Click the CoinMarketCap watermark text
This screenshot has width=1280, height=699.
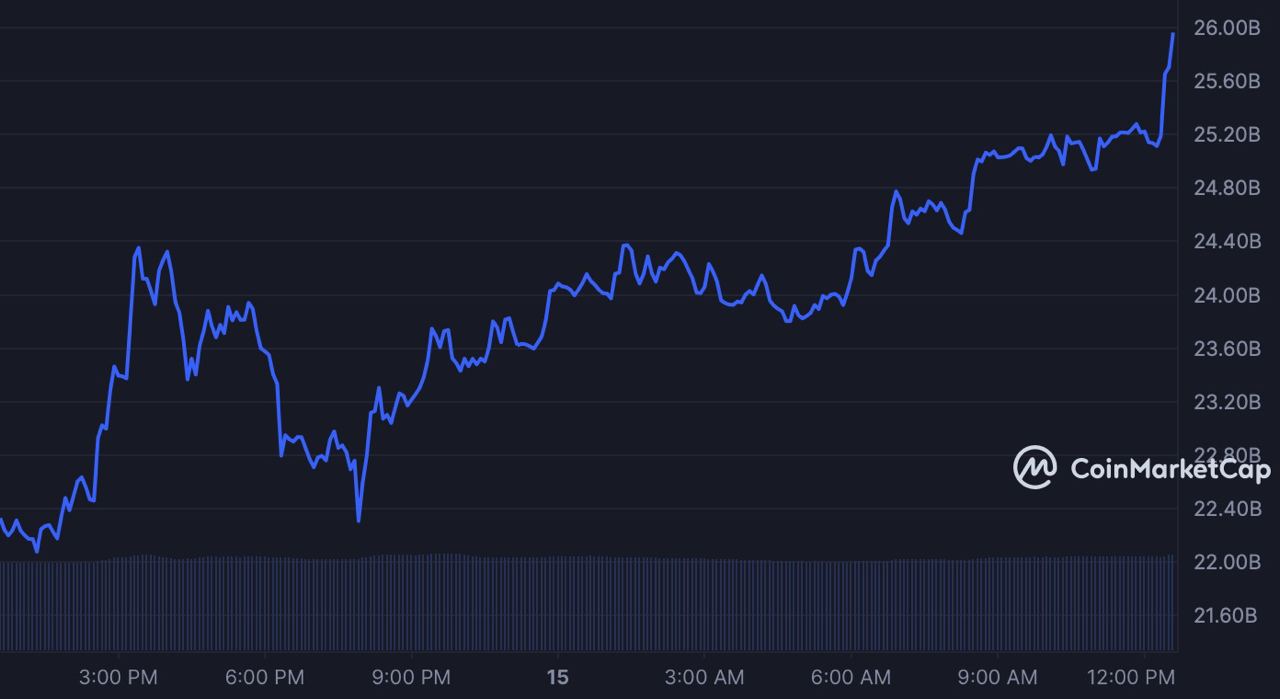click(x=1170, y=468)
